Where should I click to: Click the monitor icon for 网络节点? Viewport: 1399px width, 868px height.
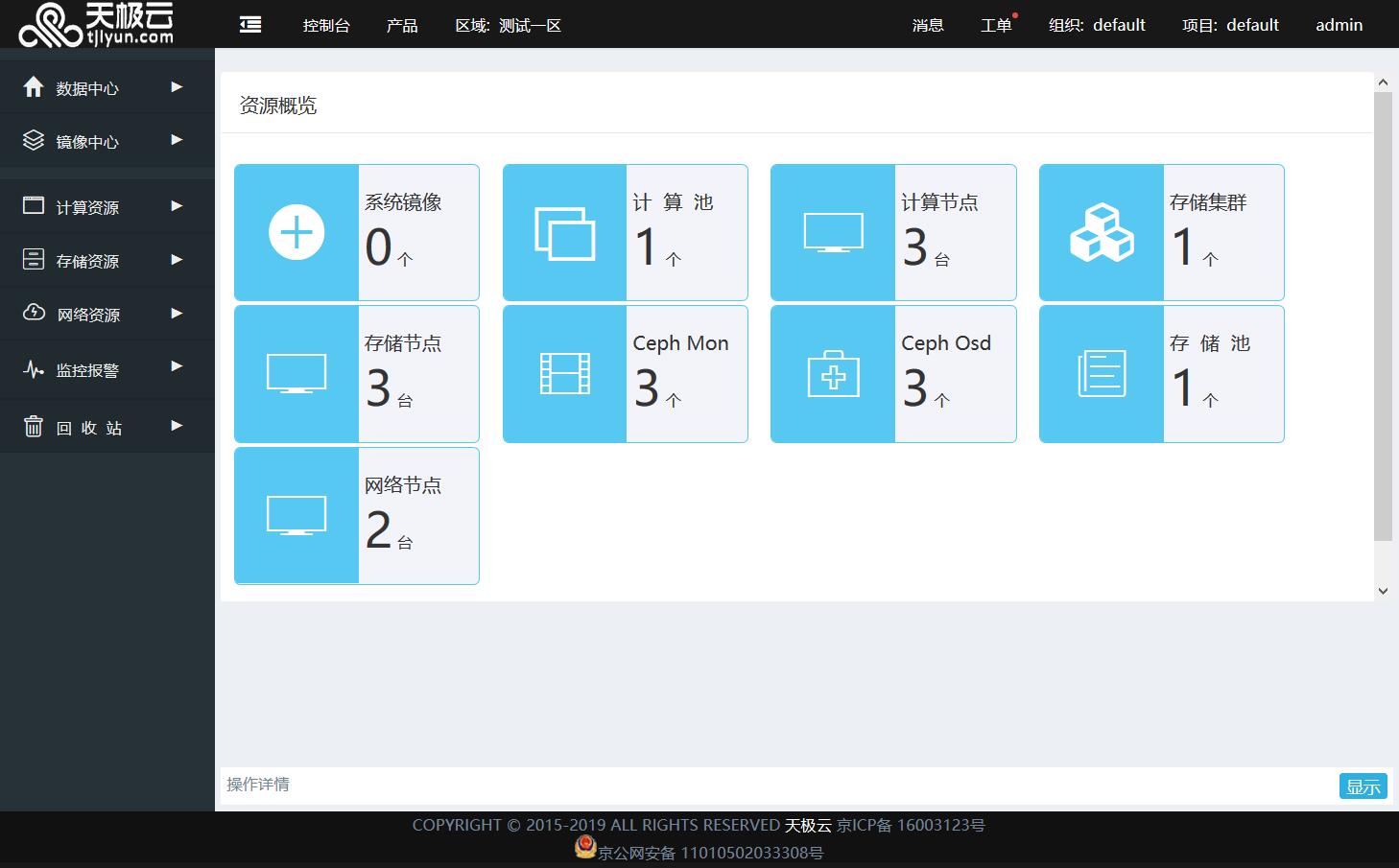pos(296,516)
